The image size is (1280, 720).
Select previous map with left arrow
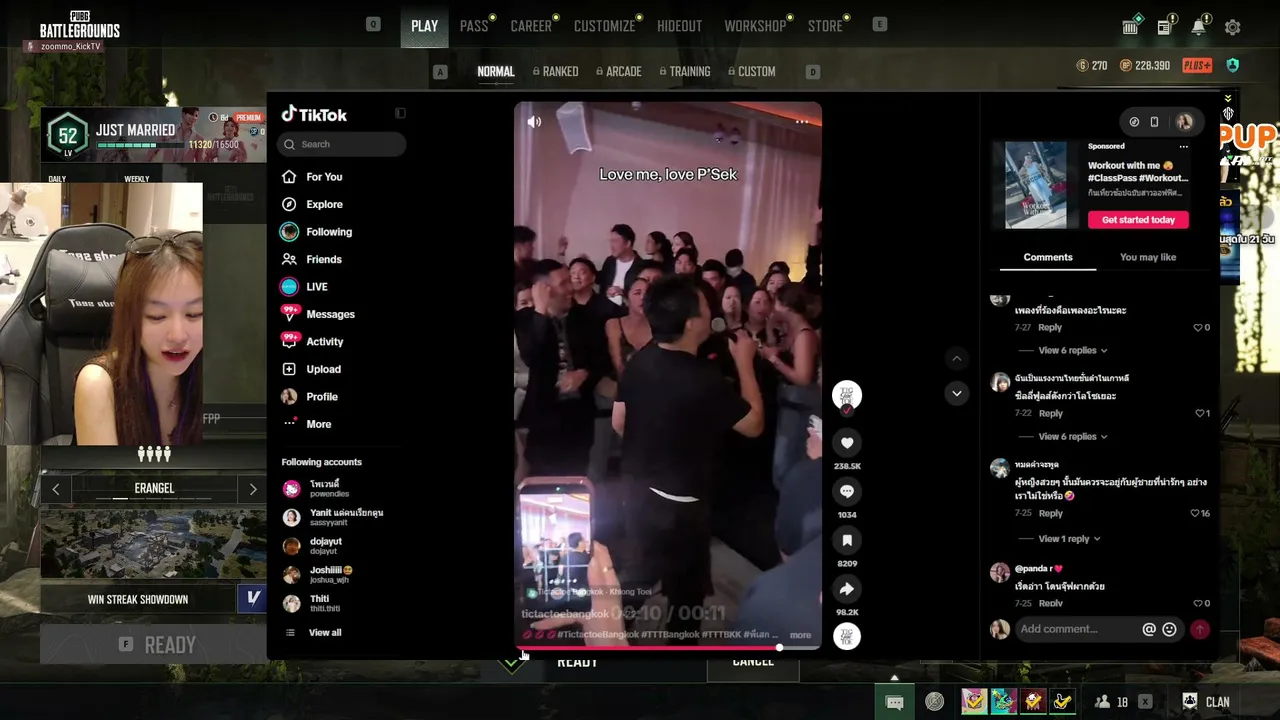pyautogui.click(x=56, y=489)
